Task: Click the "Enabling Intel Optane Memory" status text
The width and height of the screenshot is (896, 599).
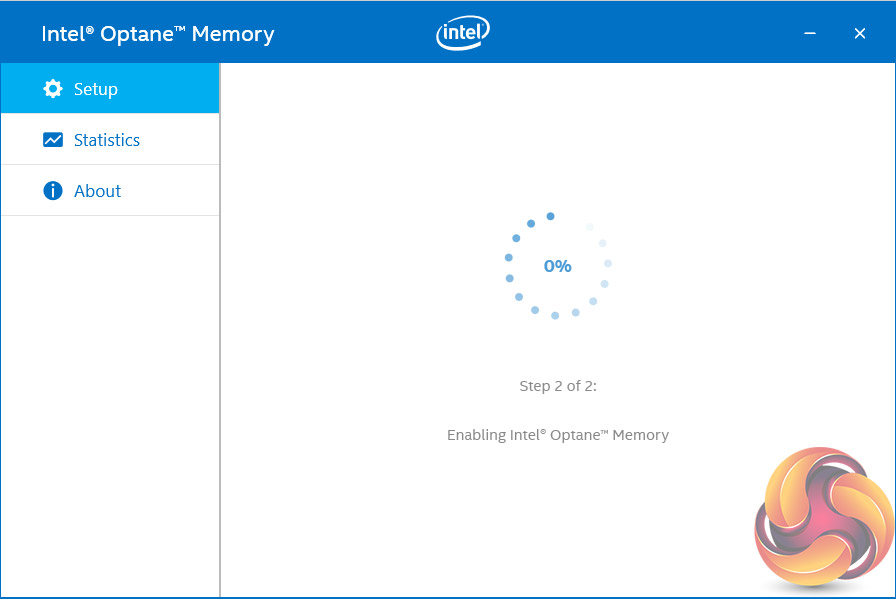Action: 558,435
